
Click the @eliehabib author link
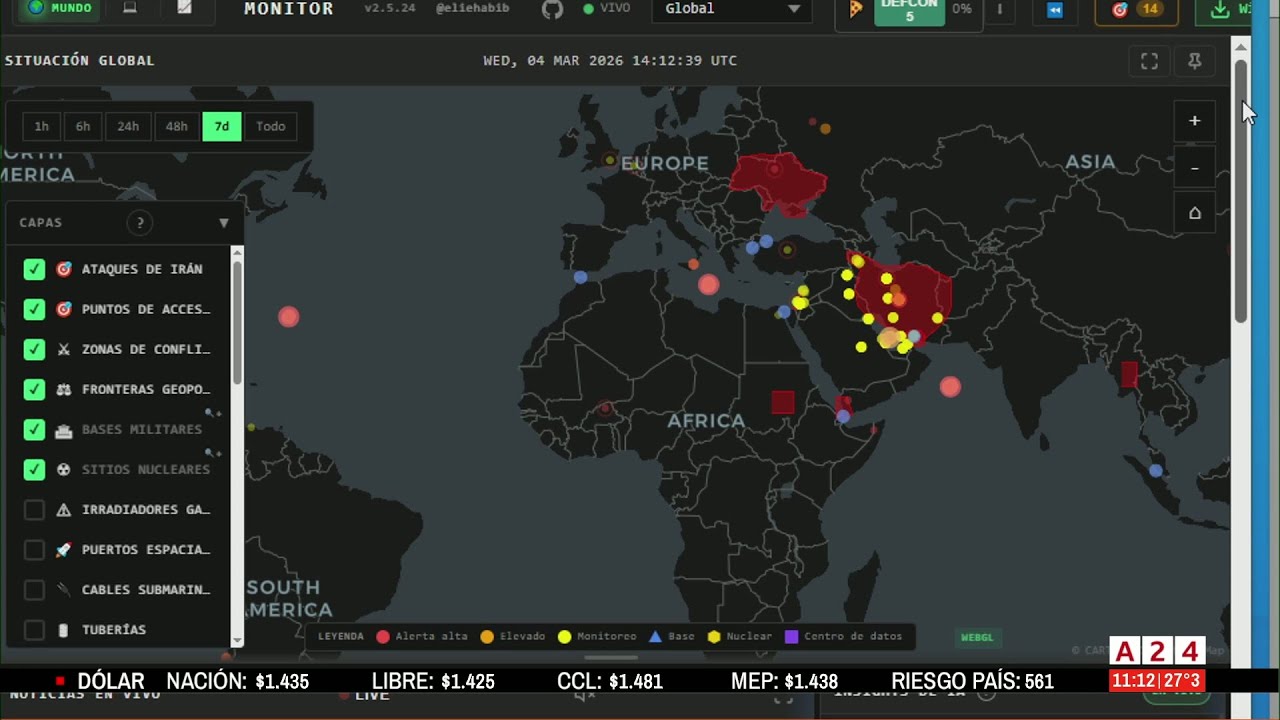473,8
